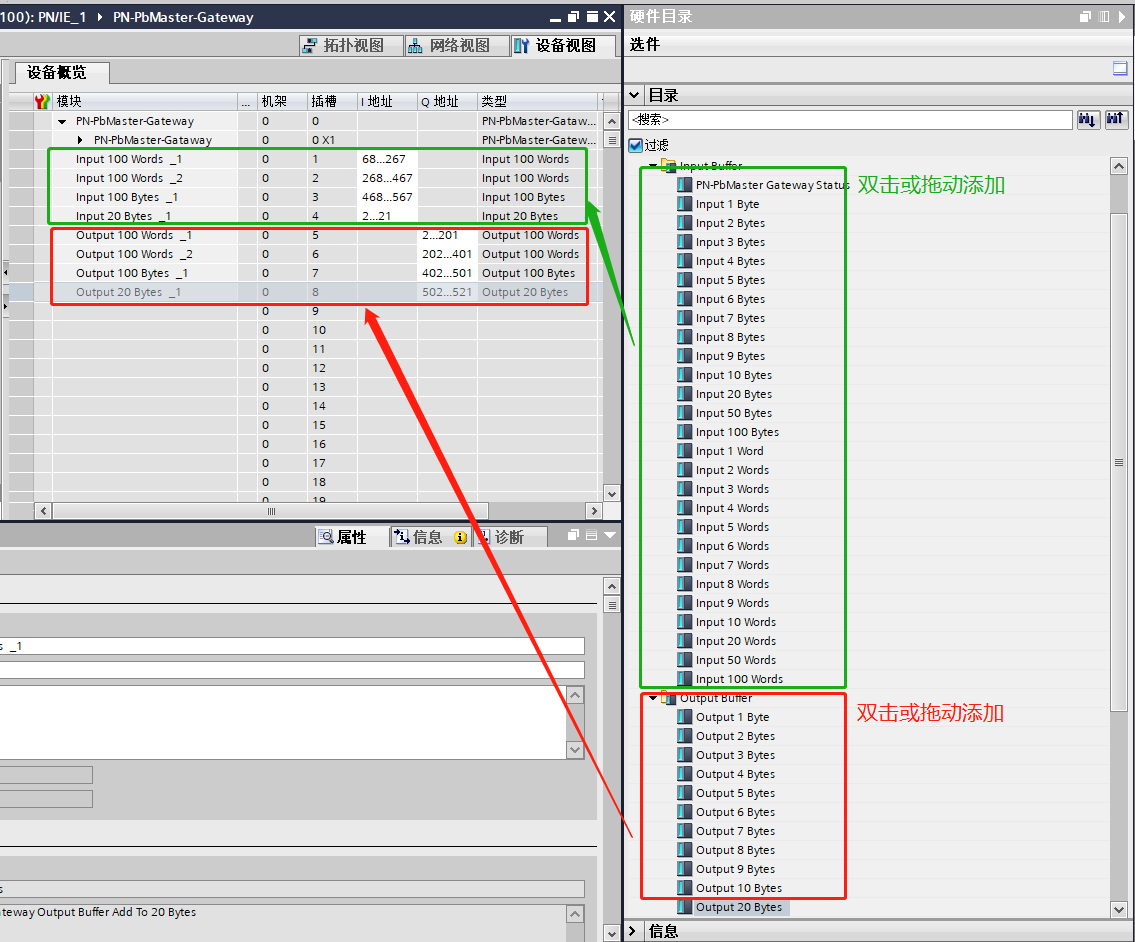The image size is (1135, 942).
Task: Select the Output 8 Bytes module icon
Action: 685,850
